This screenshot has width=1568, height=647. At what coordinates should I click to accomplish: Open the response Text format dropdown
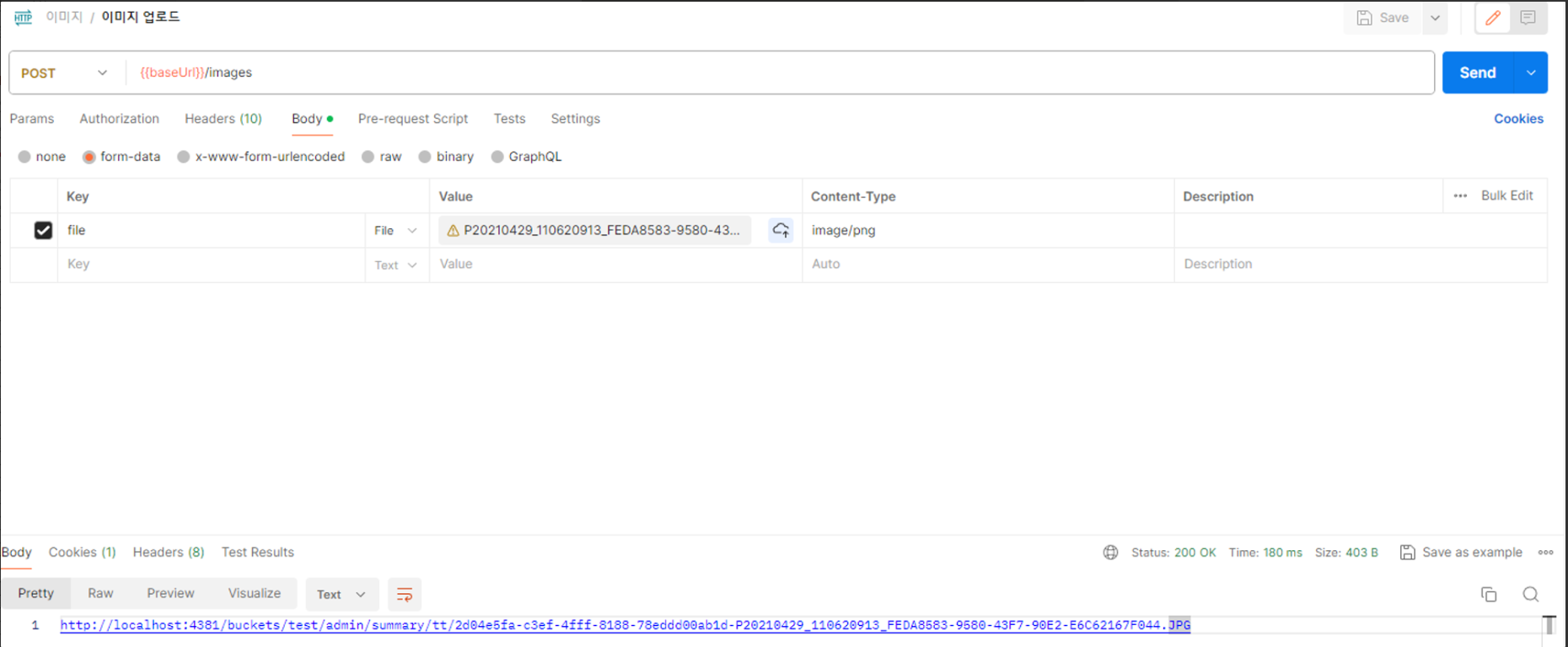click(341, 595)
